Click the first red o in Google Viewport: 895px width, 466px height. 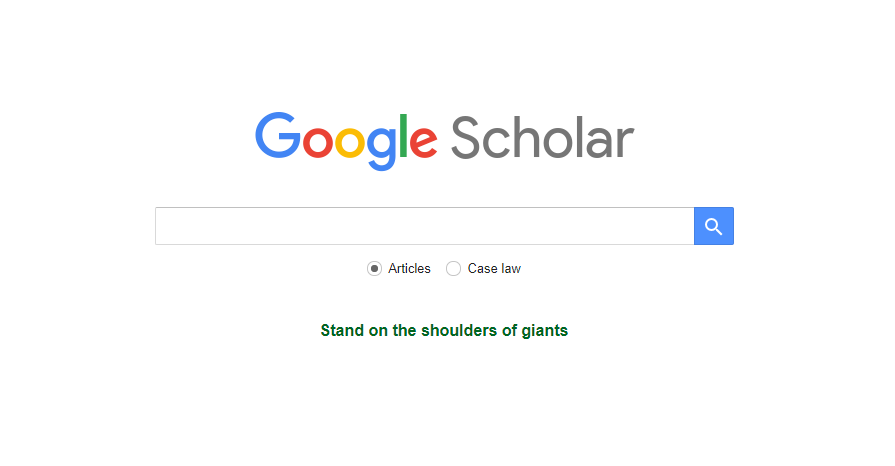point(317,142)
